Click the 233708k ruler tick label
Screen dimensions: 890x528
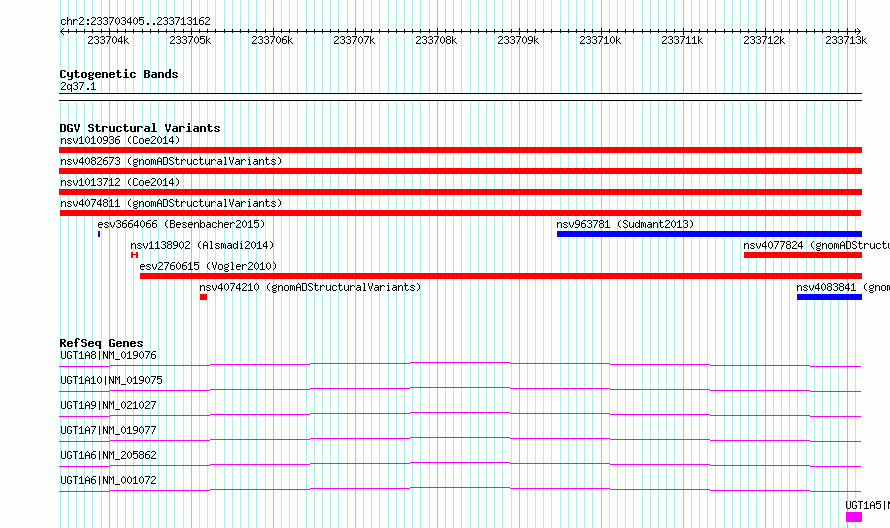tap(436, 40)
